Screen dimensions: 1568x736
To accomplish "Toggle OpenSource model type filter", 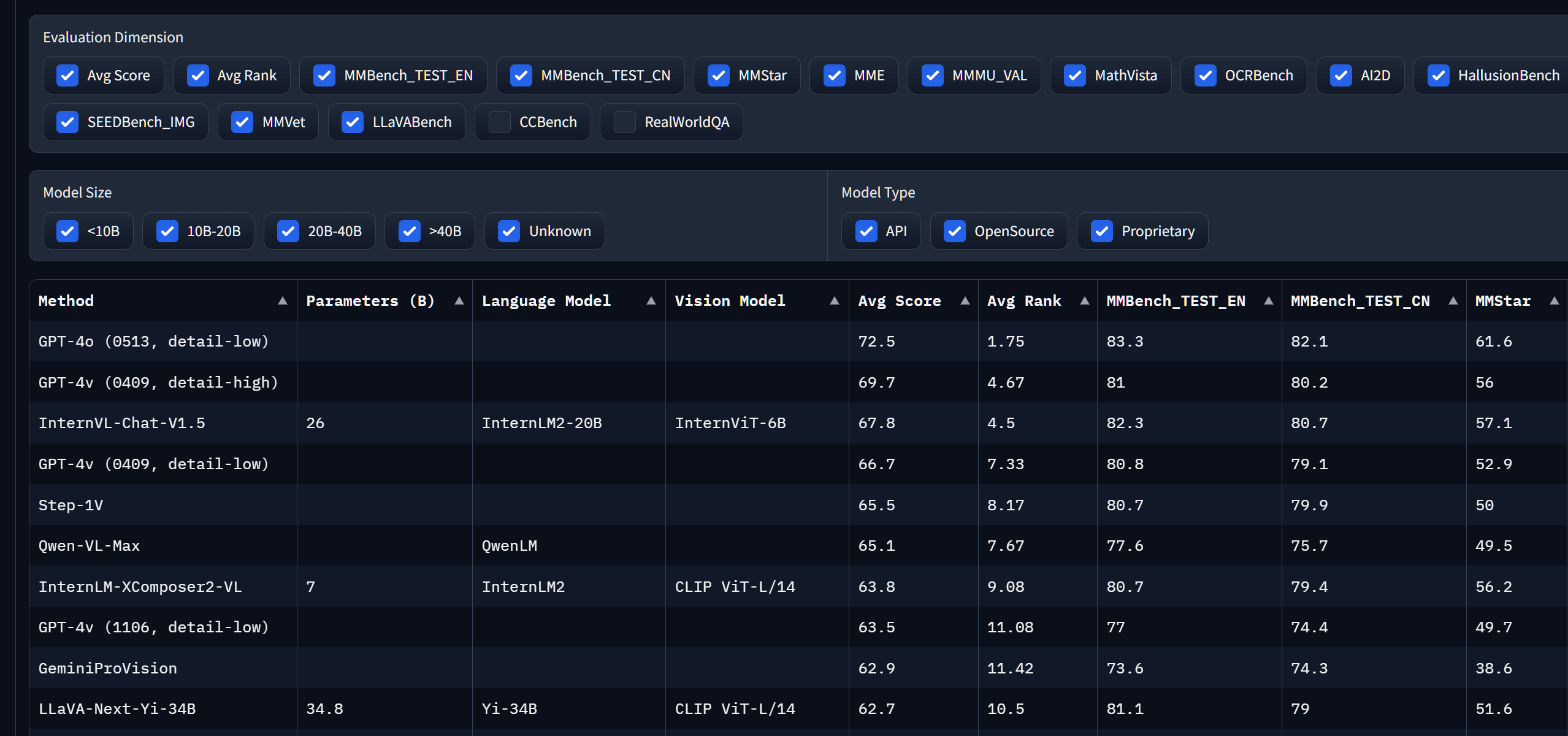I will click(955, 231).
